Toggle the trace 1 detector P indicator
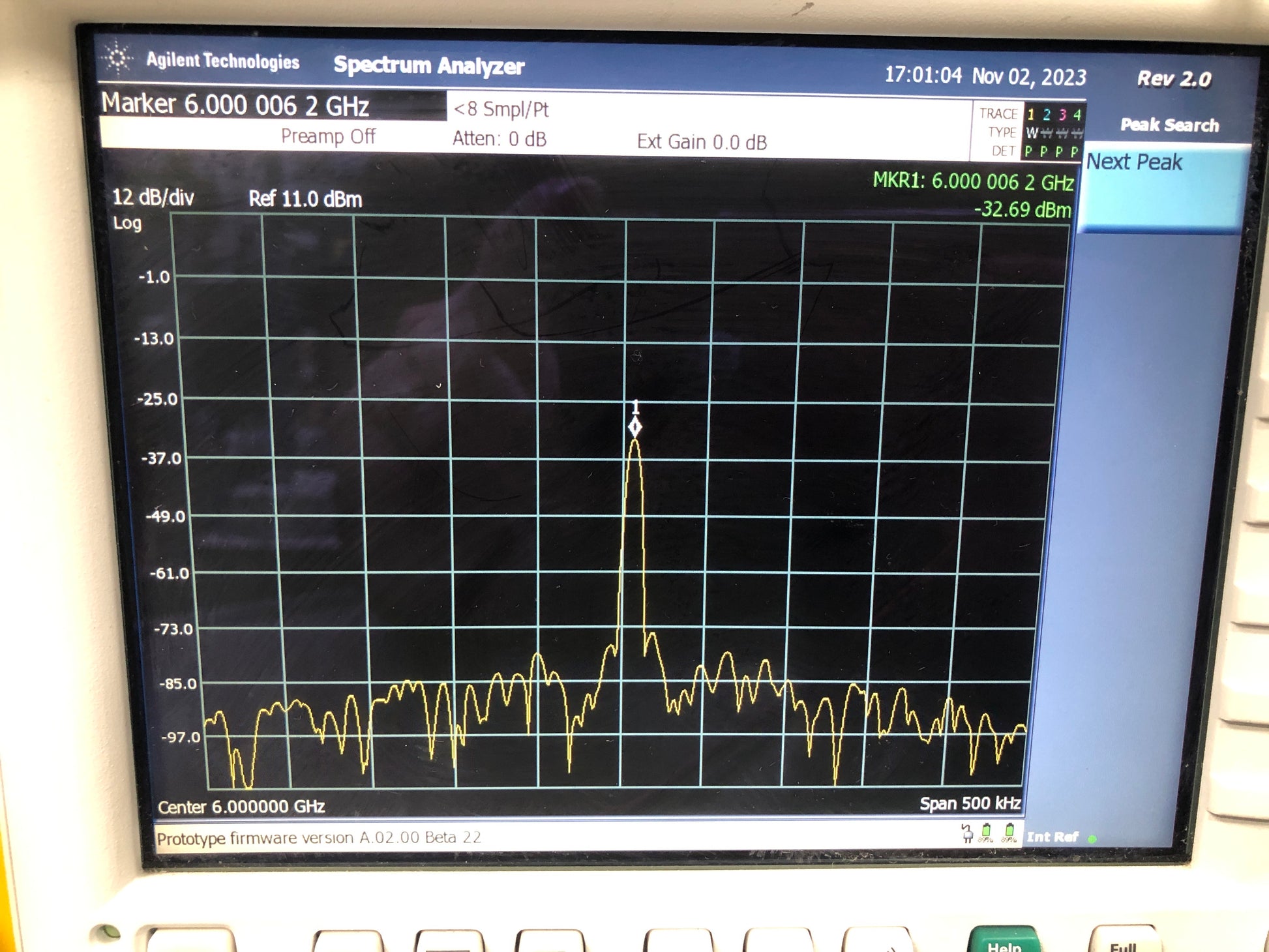The image size is (1269, 952). 1029,152
